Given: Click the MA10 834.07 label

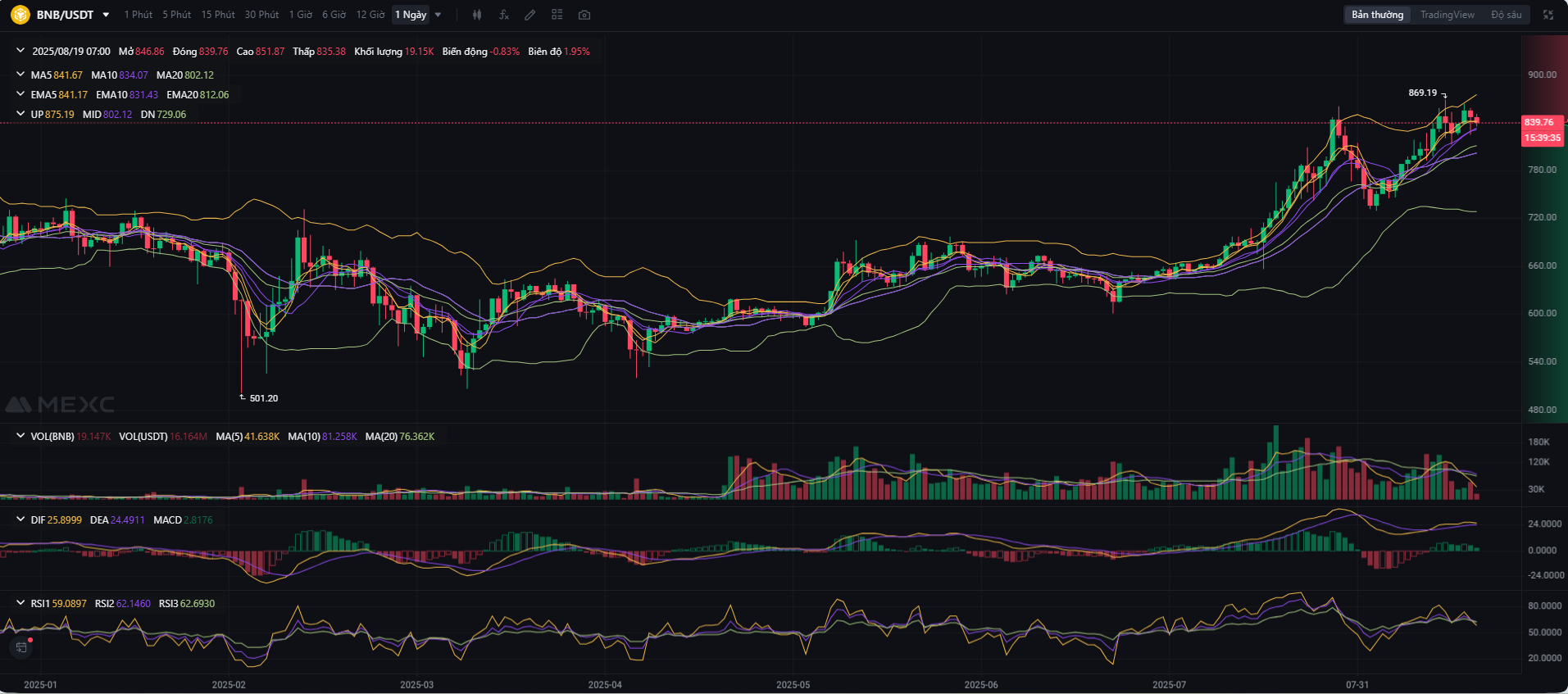Looking at the screenshot, I should 120,75.
